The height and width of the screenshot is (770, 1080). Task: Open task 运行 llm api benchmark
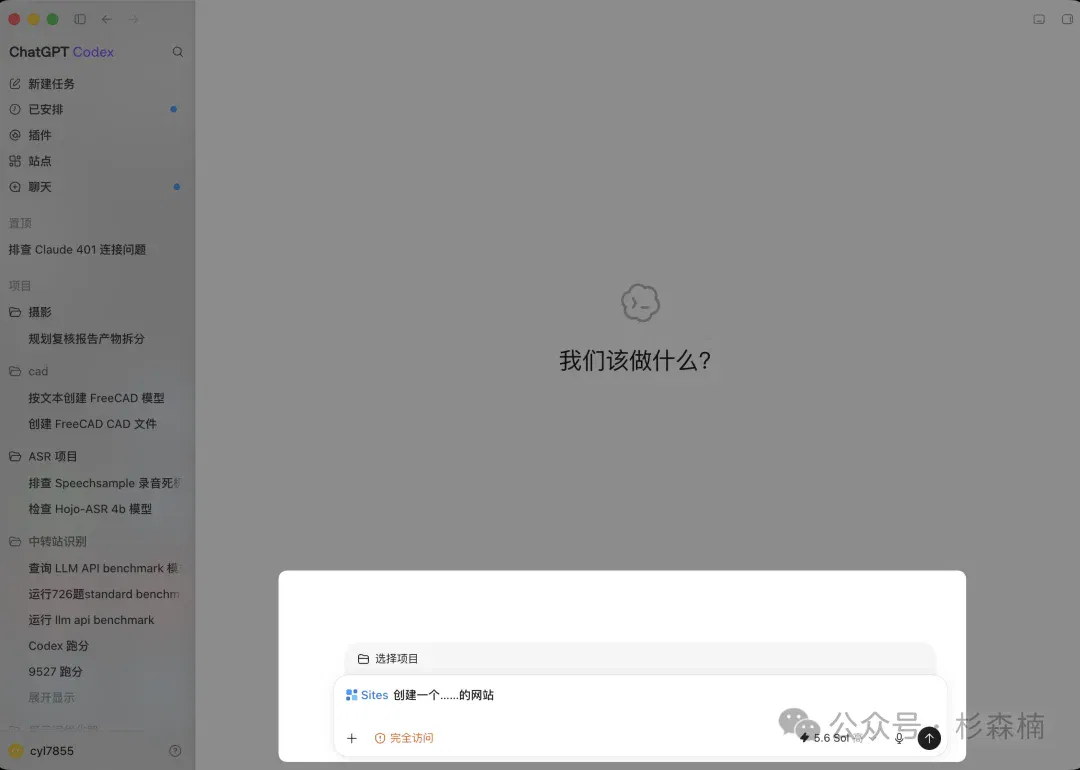click(93, 621)
